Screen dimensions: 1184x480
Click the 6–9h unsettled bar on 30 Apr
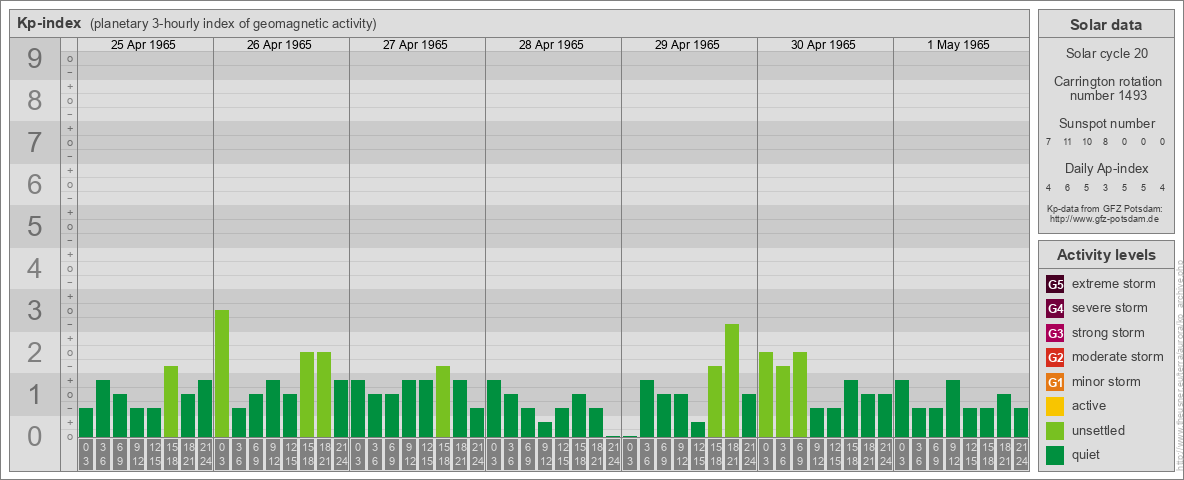[x=800, y=395]
